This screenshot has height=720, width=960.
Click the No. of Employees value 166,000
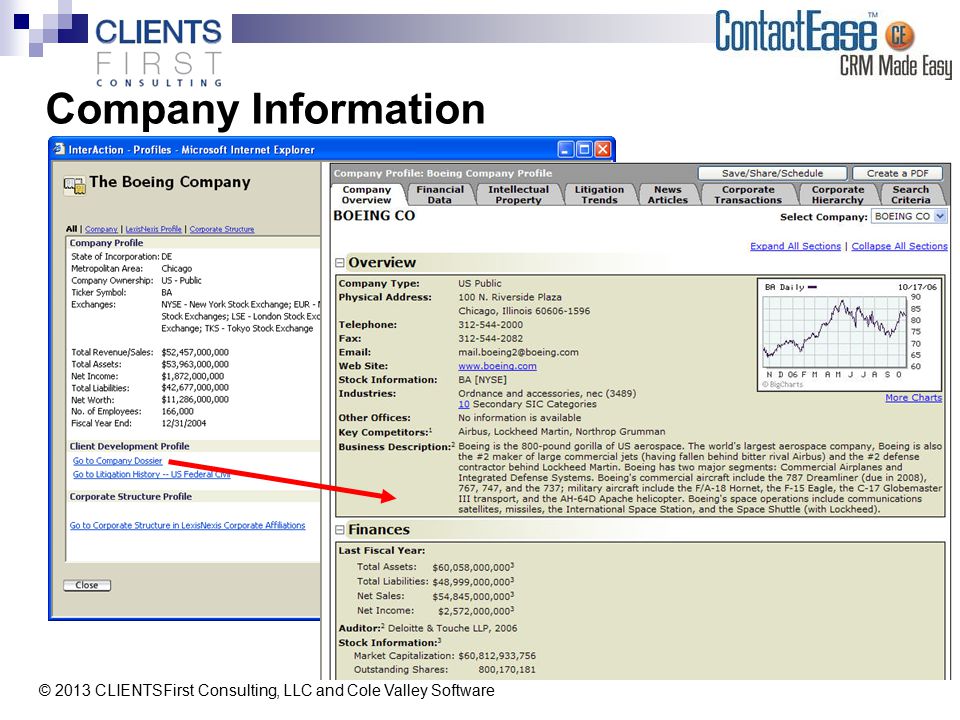[x=178, y=411]
